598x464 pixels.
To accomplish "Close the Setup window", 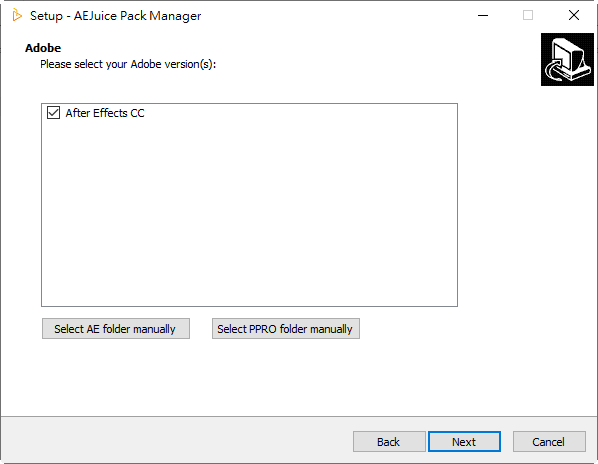I will (x=574, y=16).
